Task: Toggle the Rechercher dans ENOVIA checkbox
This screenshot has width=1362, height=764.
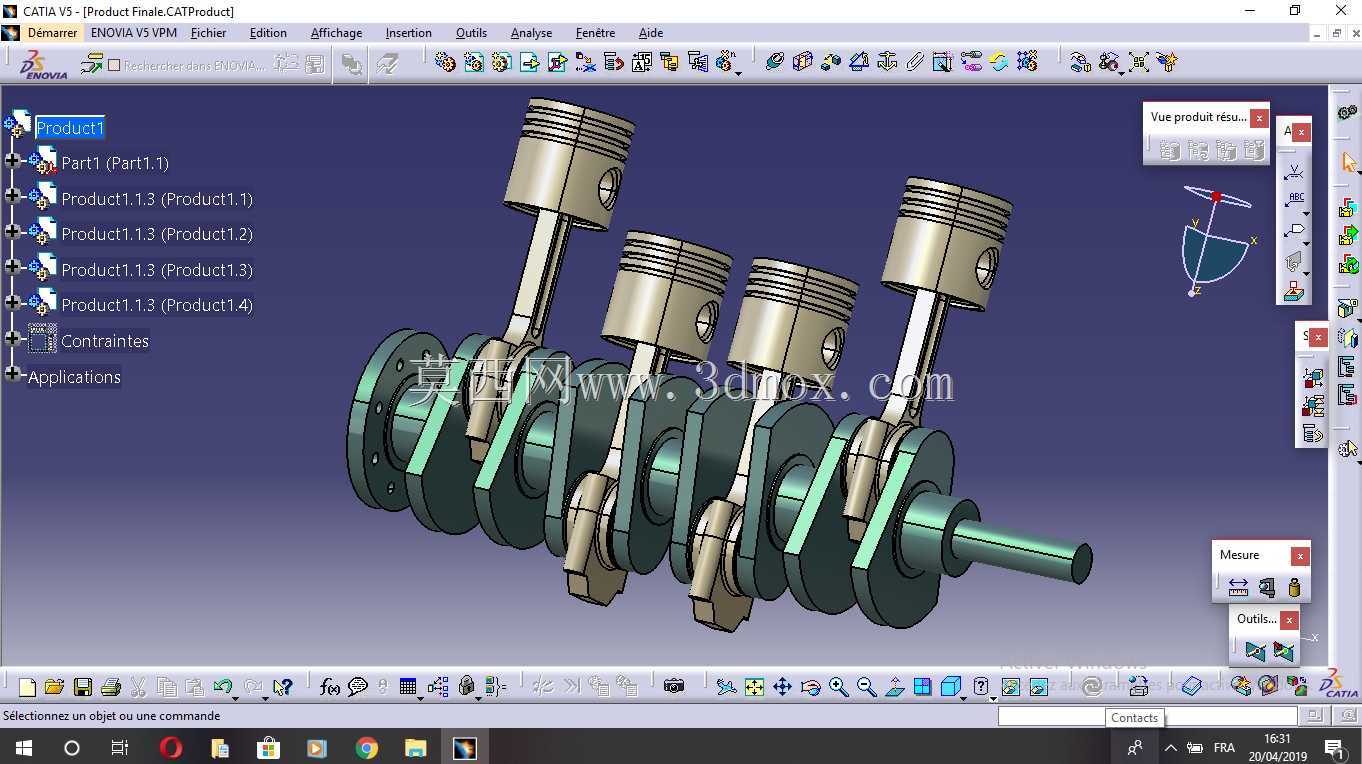Action: point(113,65)
